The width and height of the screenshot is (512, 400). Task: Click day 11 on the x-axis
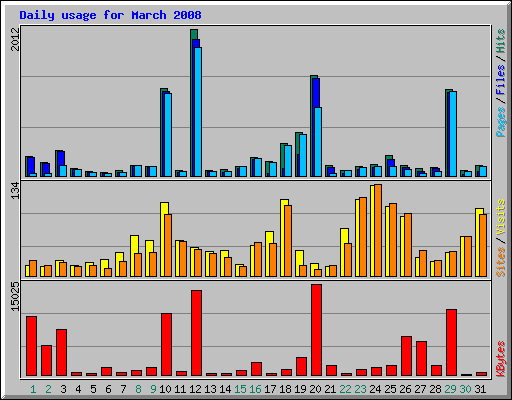[180, 389]
